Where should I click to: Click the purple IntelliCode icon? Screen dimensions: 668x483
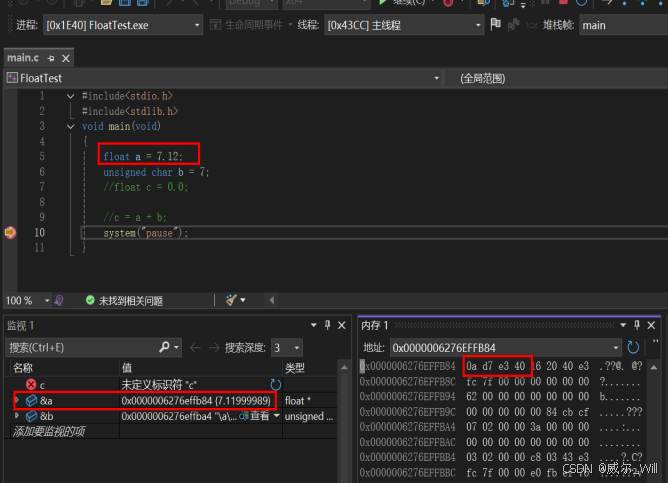[59, 301]
